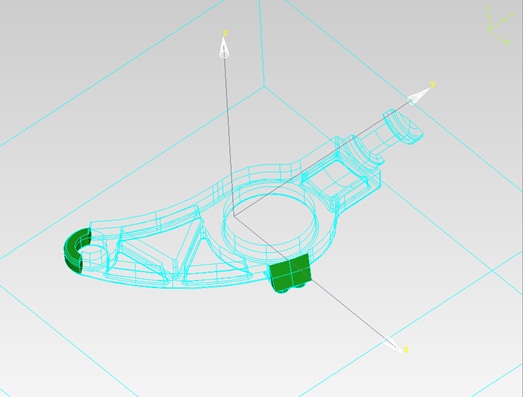Select the cylindrical shaft end cap
523x397 pixels.
point(403,127)
